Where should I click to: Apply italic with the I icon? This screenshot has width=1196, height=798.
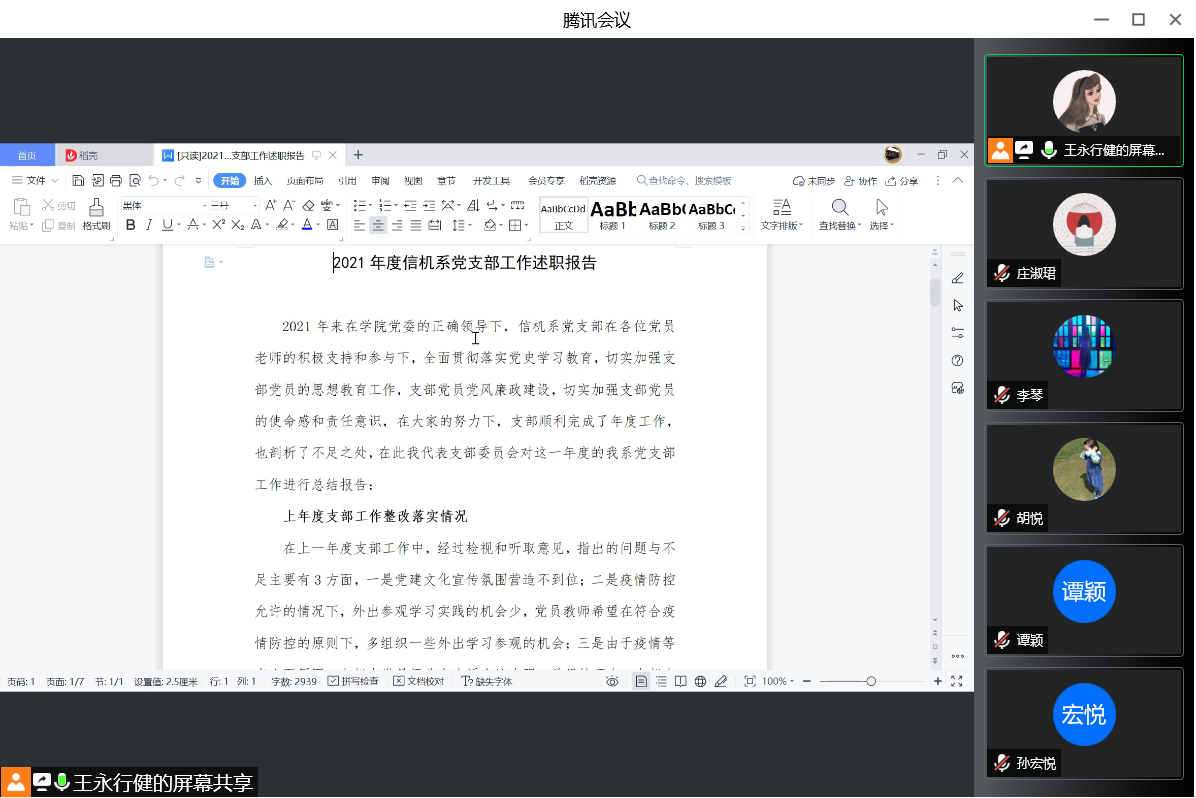[149, 225]
